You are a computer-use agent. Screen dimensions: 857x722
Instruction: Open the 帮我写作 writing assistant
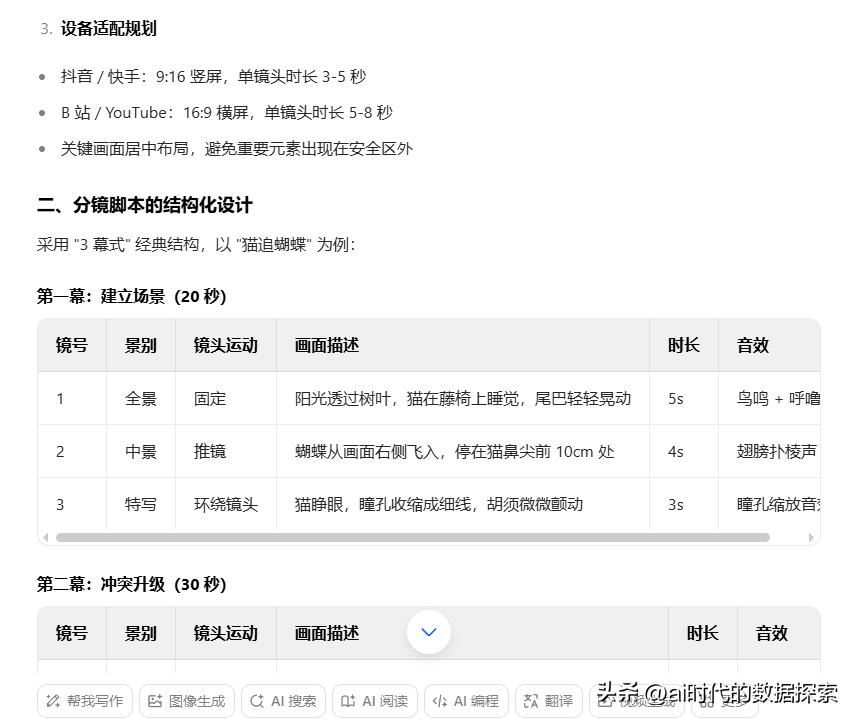pos(84,701)
